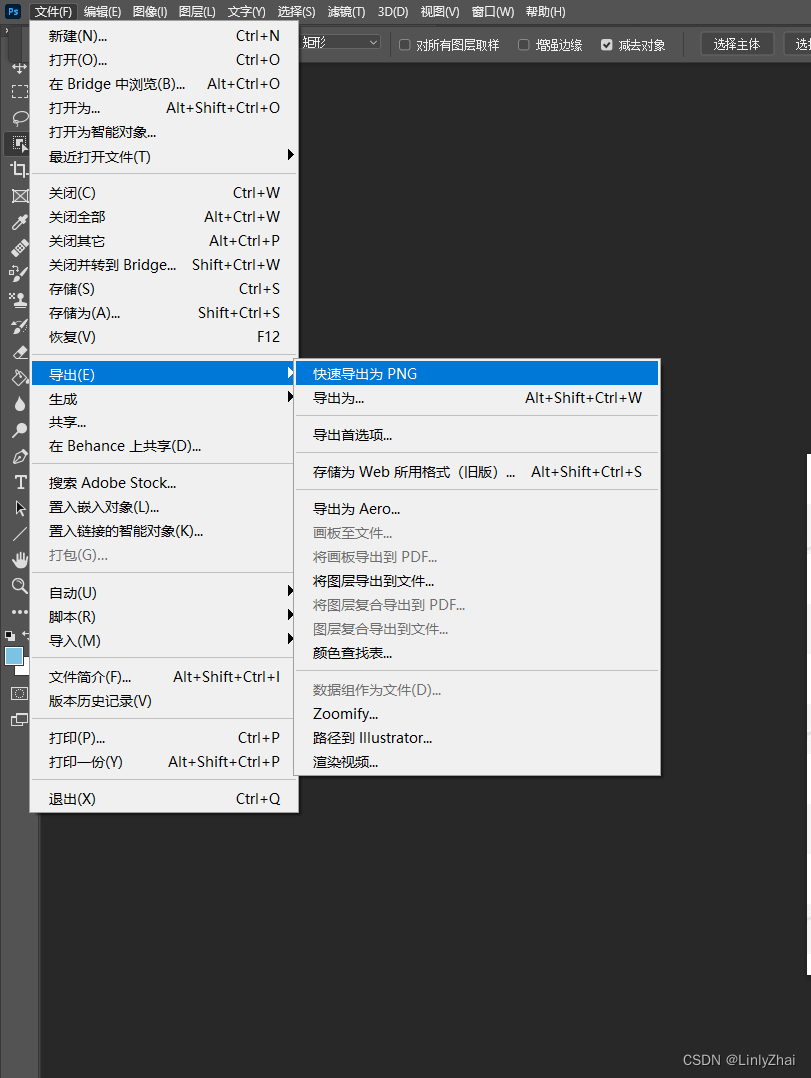Open the 矩形 mode dropdown

tap(341, 43)
